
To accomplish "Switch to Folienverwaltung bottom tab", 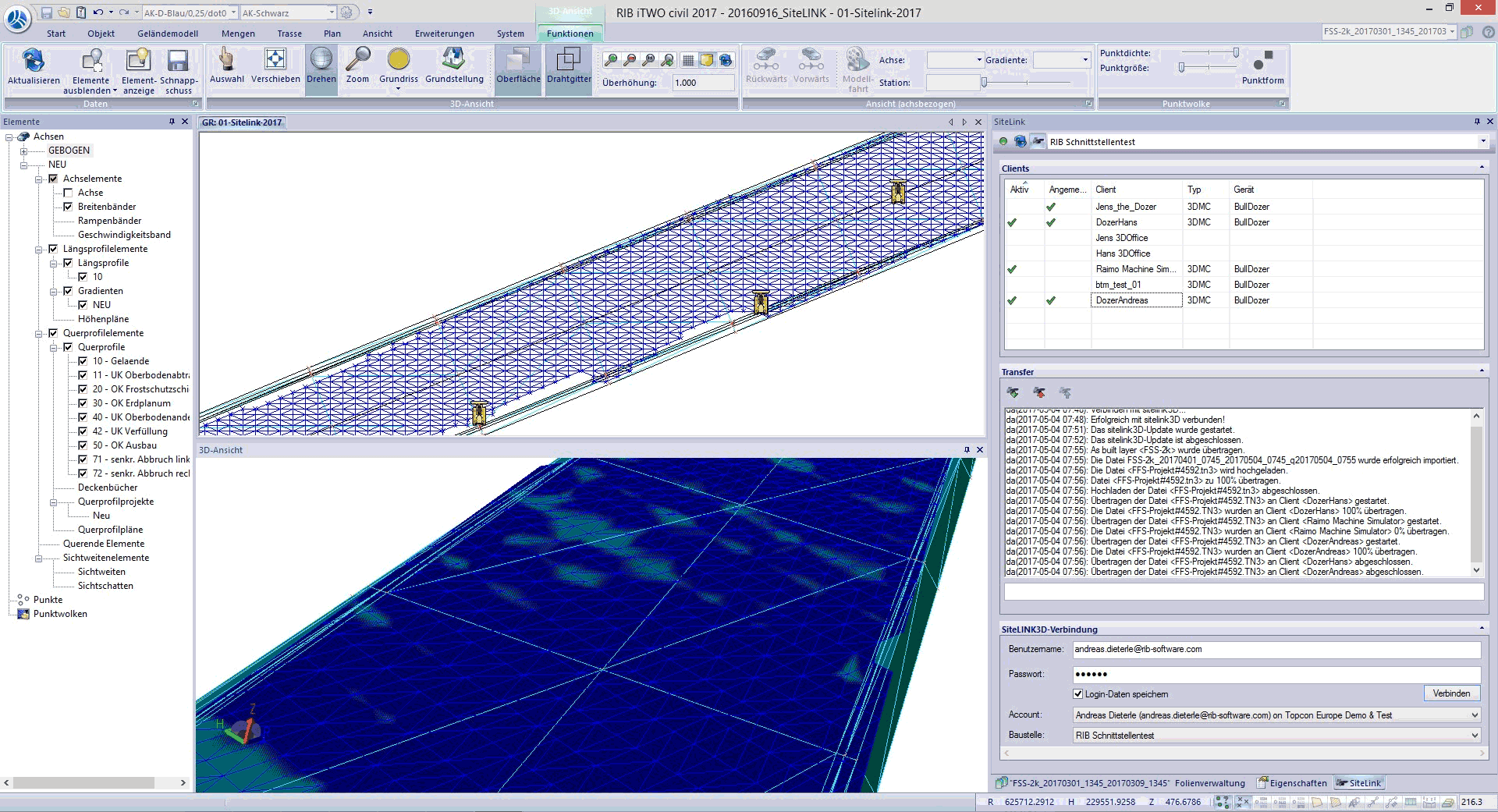I will point(1210,783).
